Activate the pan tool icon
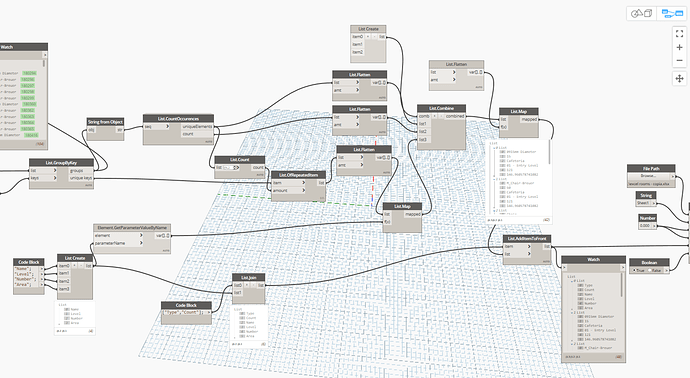The image size is (690, 378). [679, 78]
